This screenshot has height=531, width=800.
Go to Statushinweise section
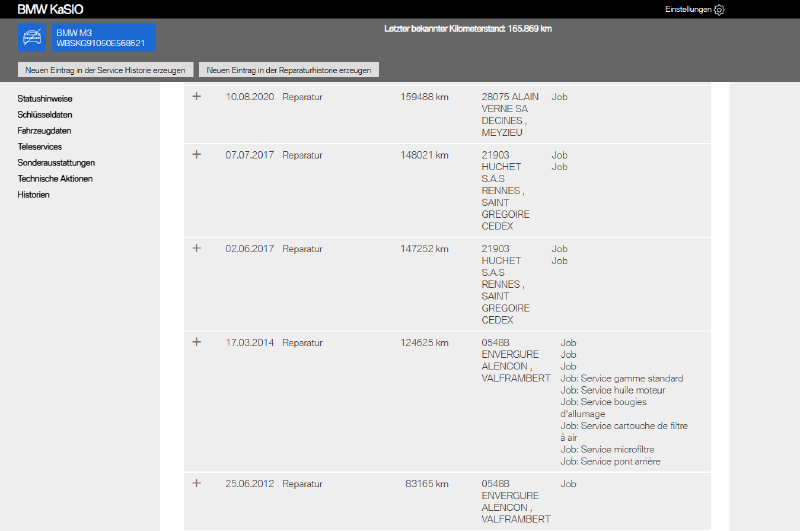(45, 98)
